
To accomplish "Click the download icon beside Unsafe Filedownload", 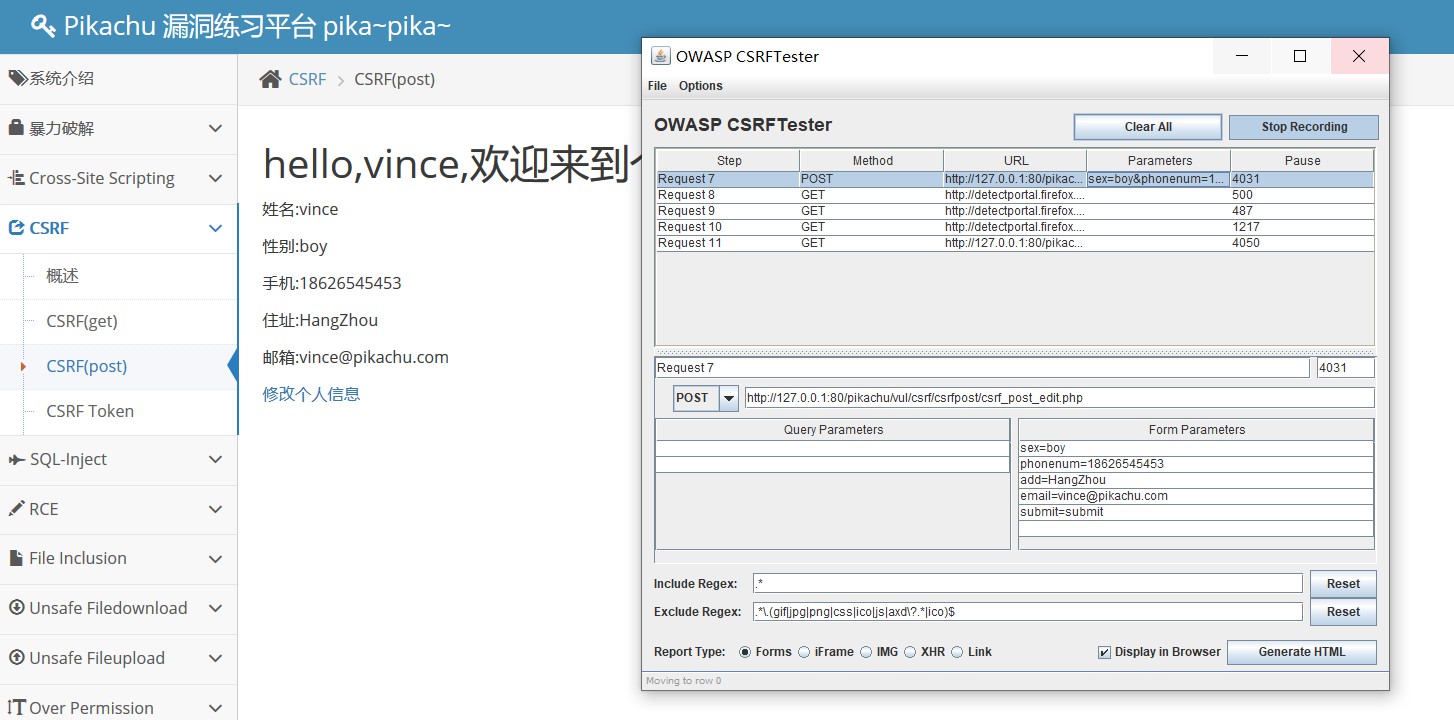I will pyautogui.click(x=16, y=608).
